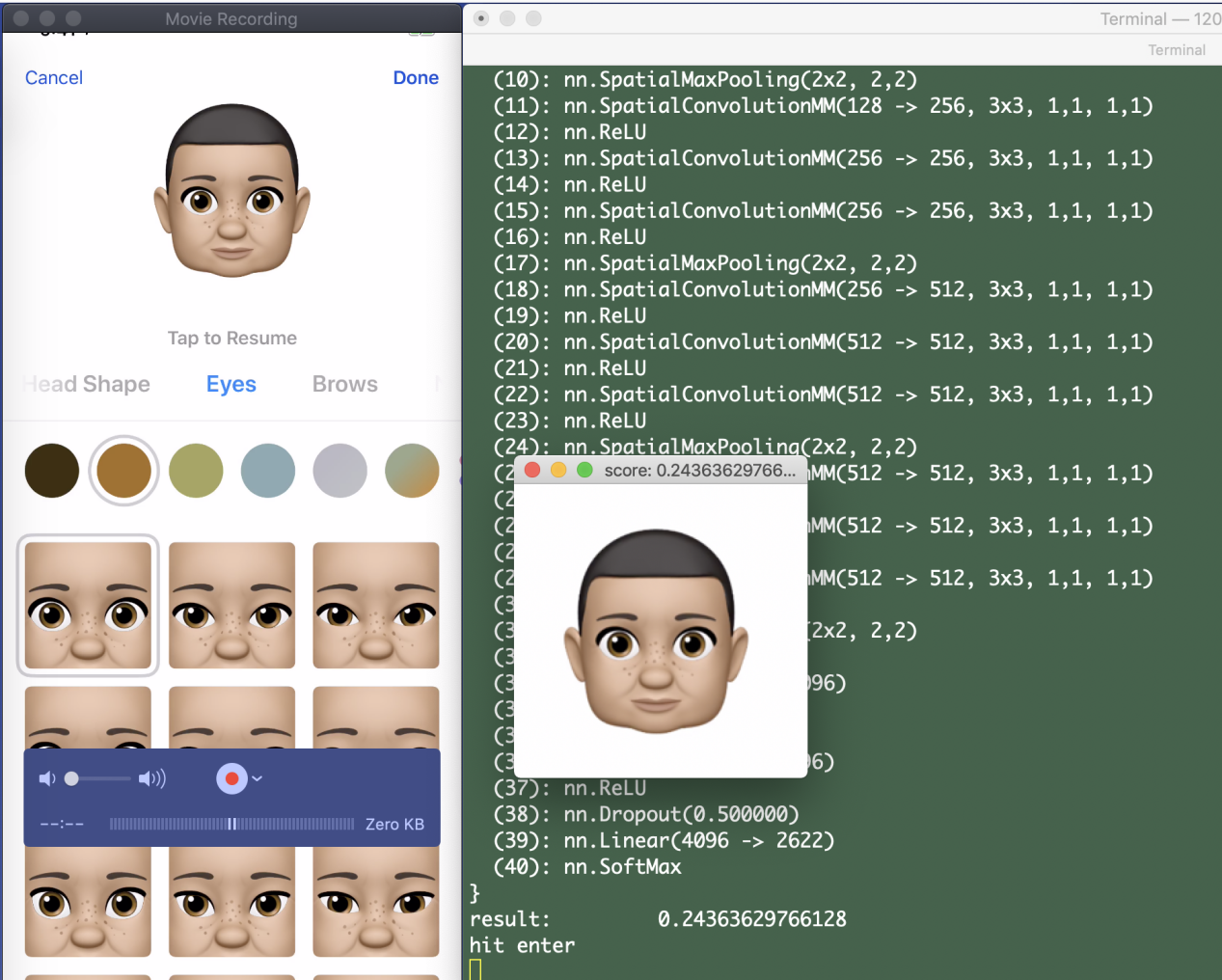Viewport: 1222px width, 980px height.
Task: Mute audio via the low-volume speaker icon
Action: point(46,778)
